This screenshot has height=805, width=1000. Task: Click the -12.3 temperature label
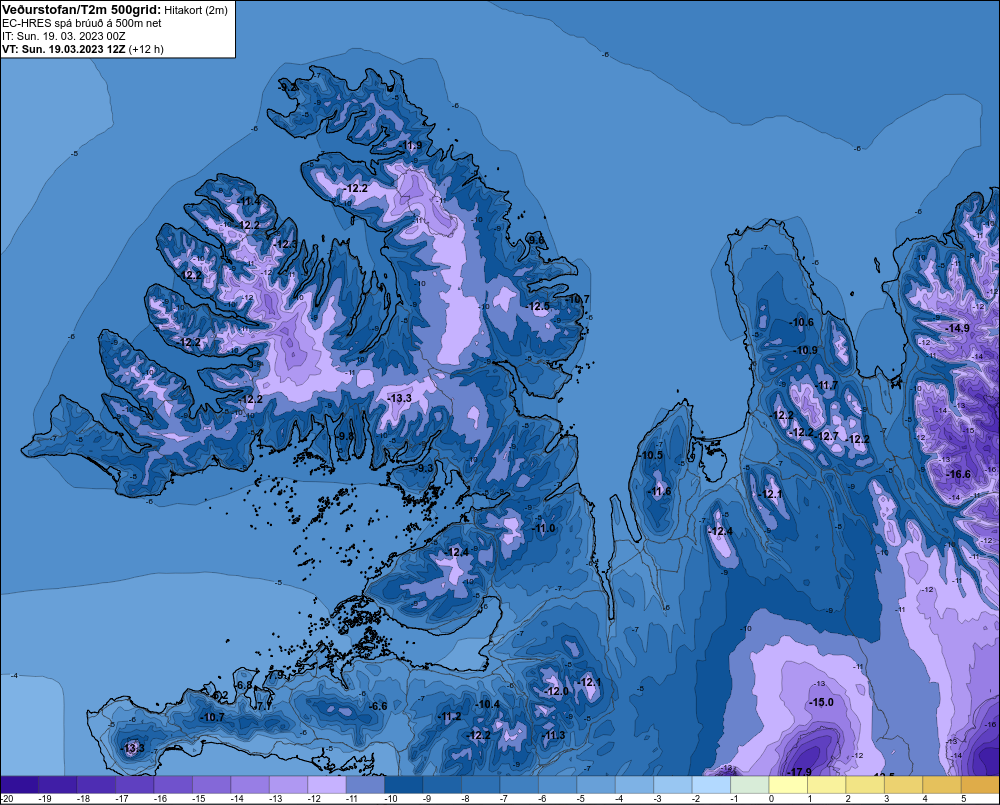[286, 244]
